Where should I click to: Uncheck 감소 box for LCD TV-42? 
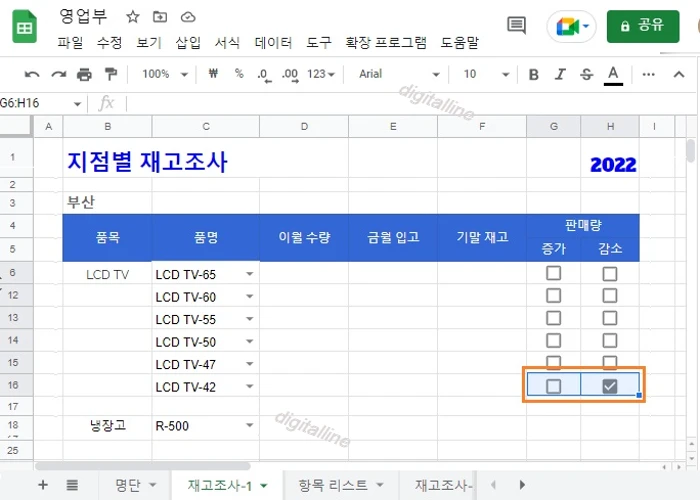coord(610,386)
